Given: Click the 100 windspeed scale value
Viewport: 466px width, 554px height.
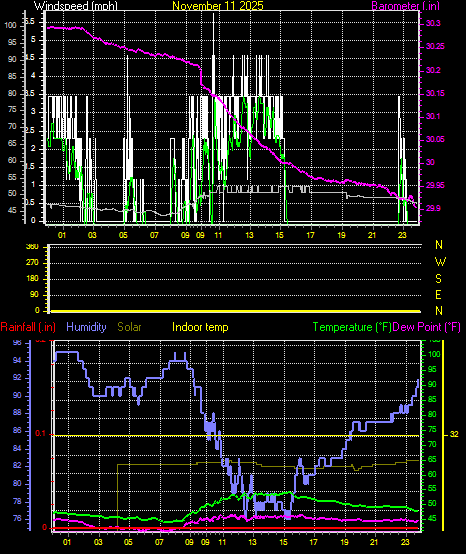Looking at the screenshot, I should (x=10, y=25).
